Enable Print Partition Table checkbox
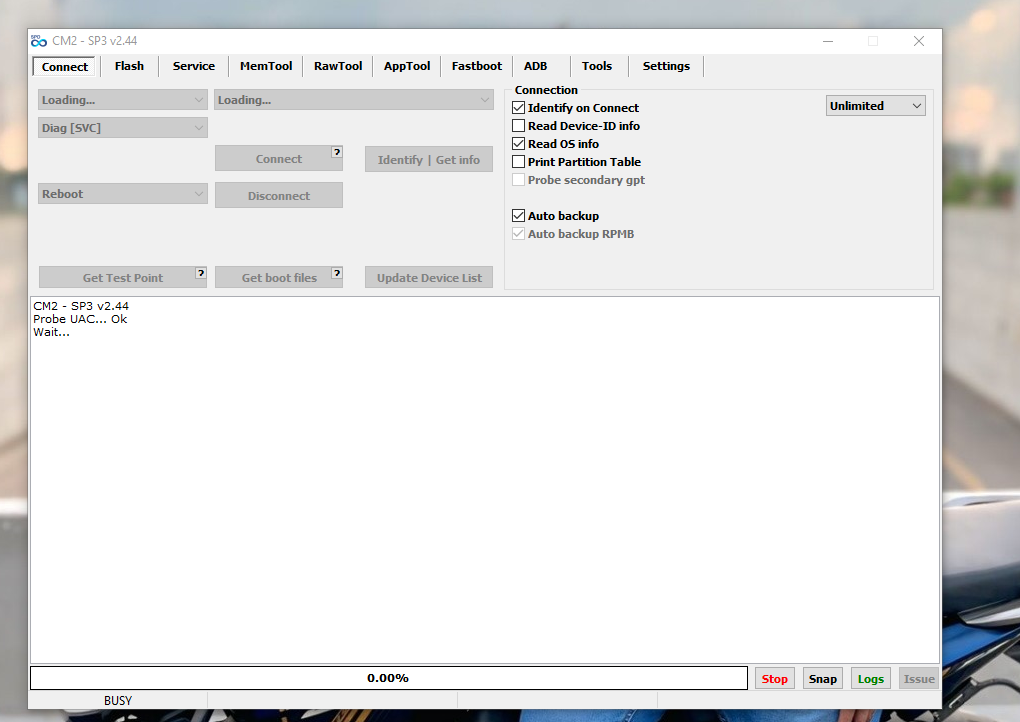 pos(519,162)
